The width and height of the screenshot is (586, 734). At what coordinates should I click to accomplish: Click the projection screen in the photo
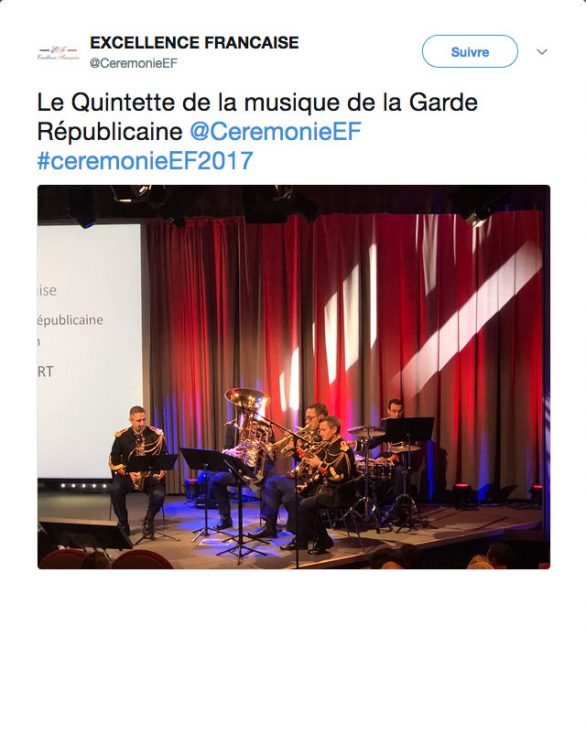click(x=89, y=351)
